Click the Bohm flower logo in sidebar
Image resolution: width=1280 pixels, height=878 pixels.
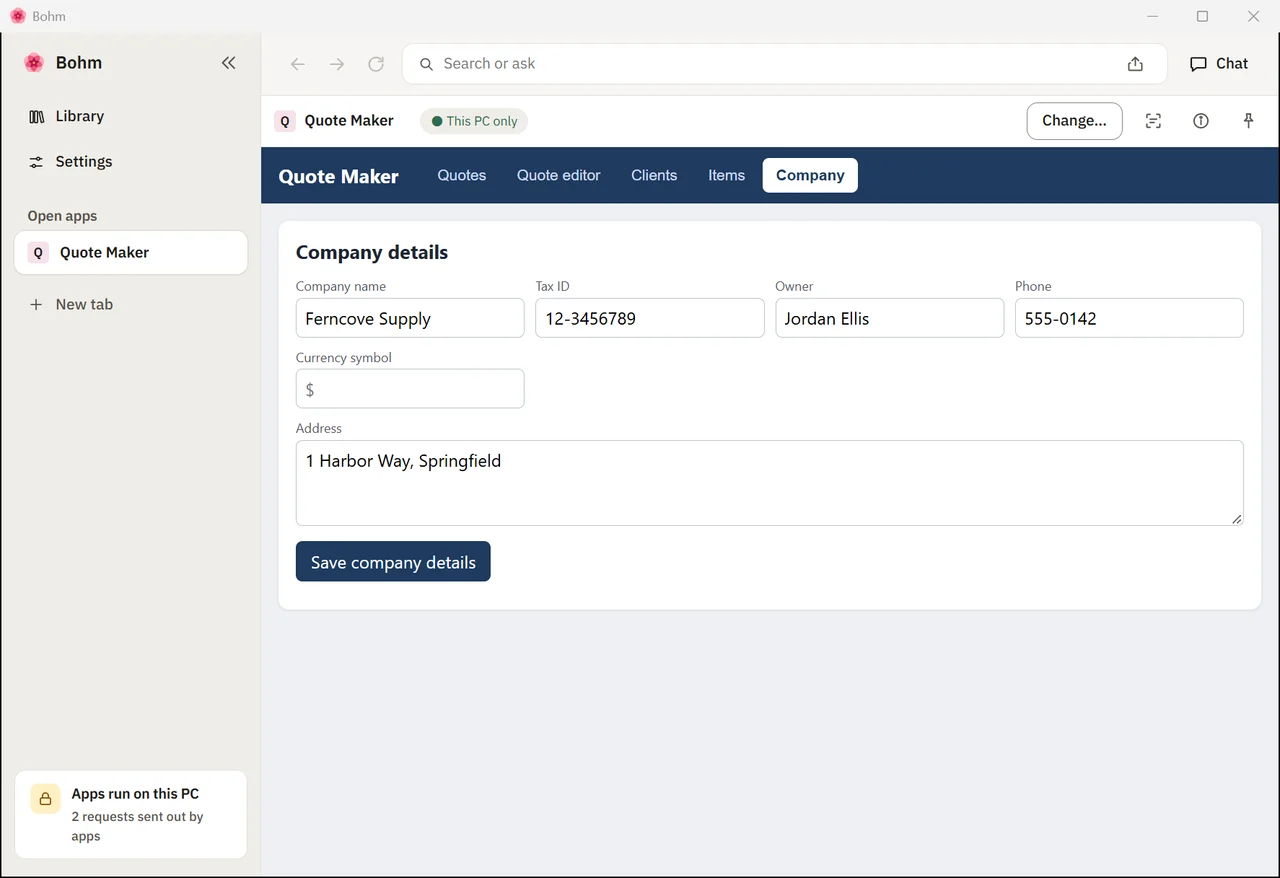(34, 63)
